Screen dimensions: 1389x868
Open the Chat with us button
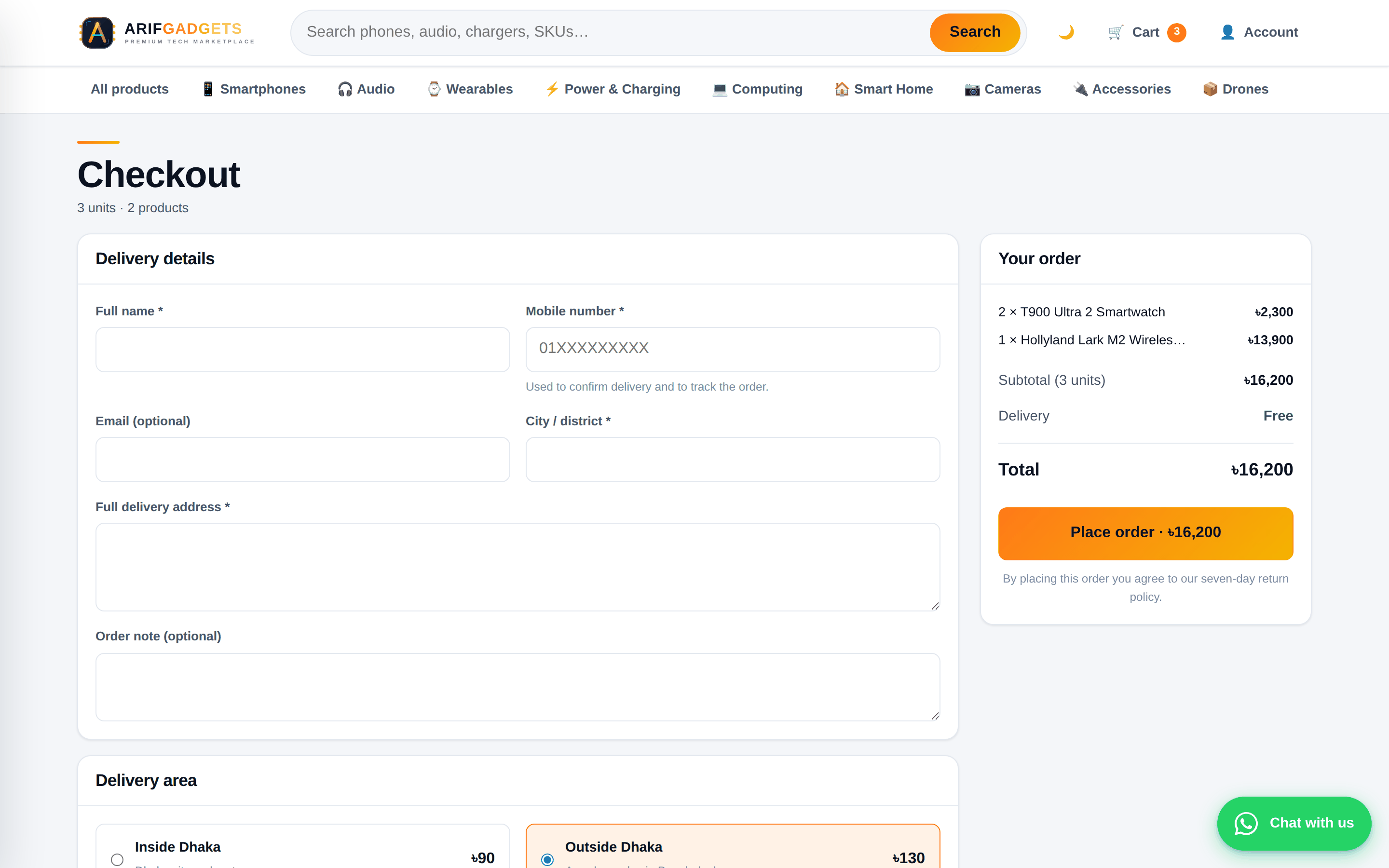point(1294,823)
